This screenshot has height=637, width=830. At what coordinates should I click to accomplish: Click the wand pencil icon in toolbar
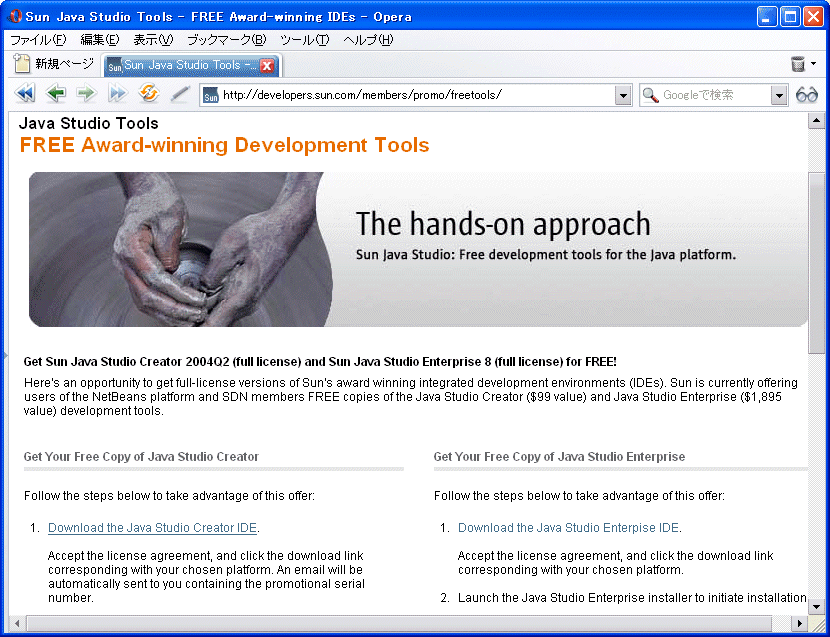click(180, 94)
